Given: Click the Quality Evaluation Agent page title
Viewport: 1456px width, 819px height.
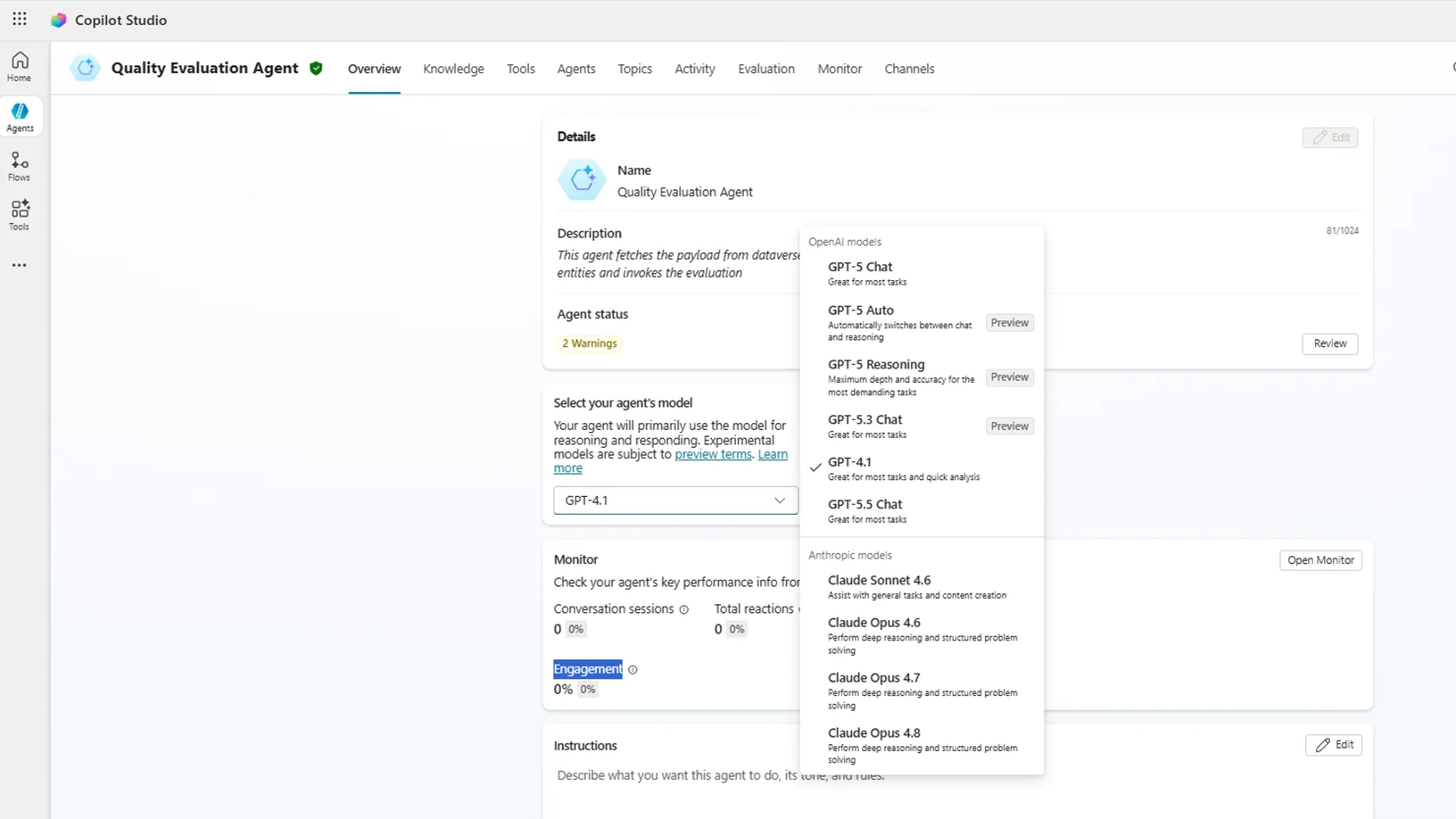Looking at the screenshot, I should [x=204, y=68].
